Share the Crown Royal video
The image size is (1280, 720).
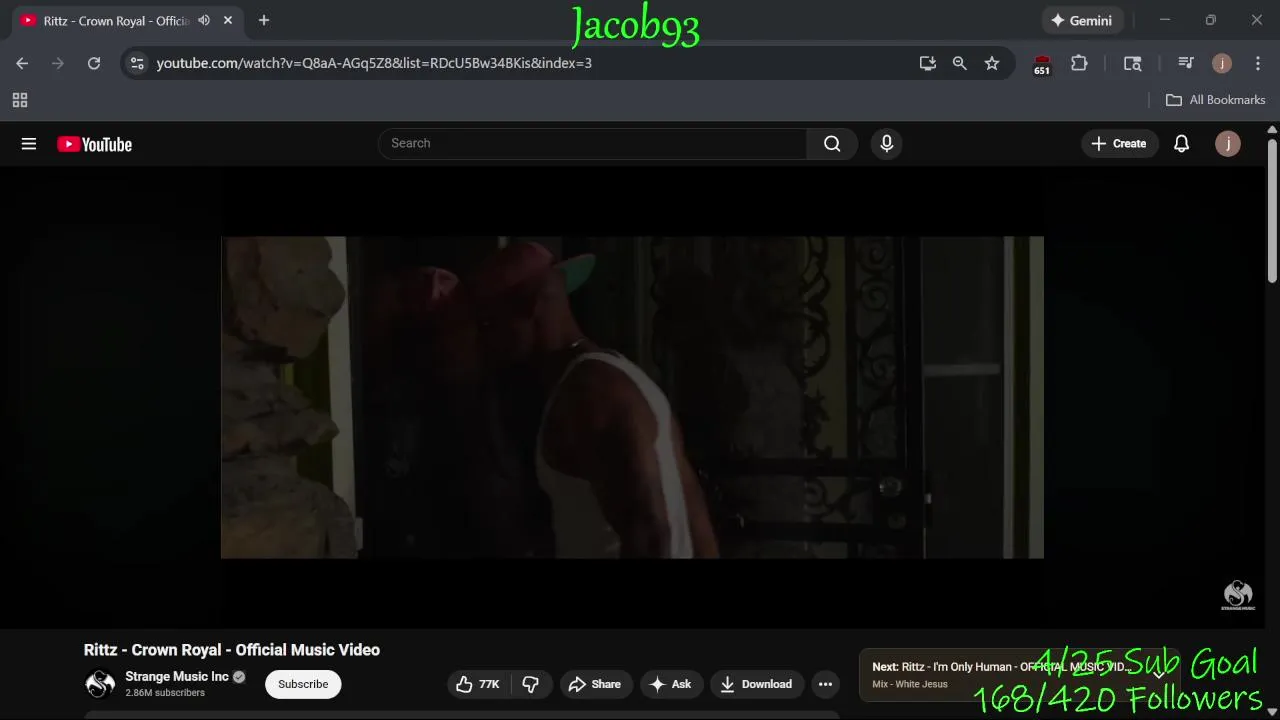point(595,684)
